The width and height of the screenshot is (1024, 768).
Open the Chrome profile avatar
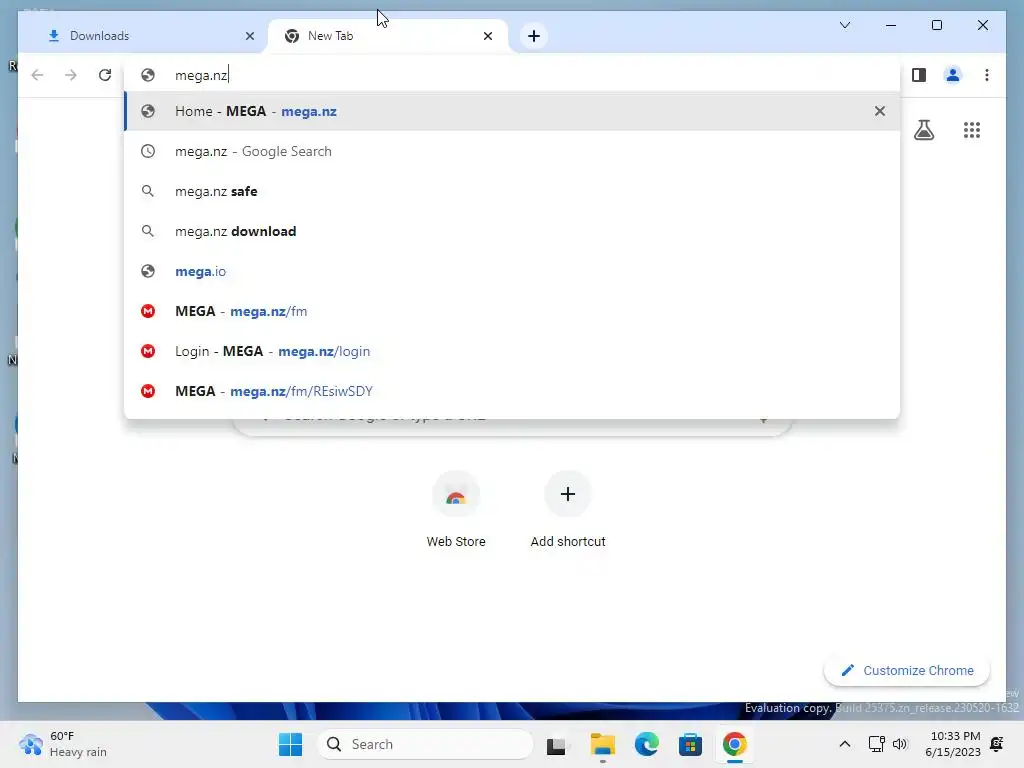[x=953, y=75]
